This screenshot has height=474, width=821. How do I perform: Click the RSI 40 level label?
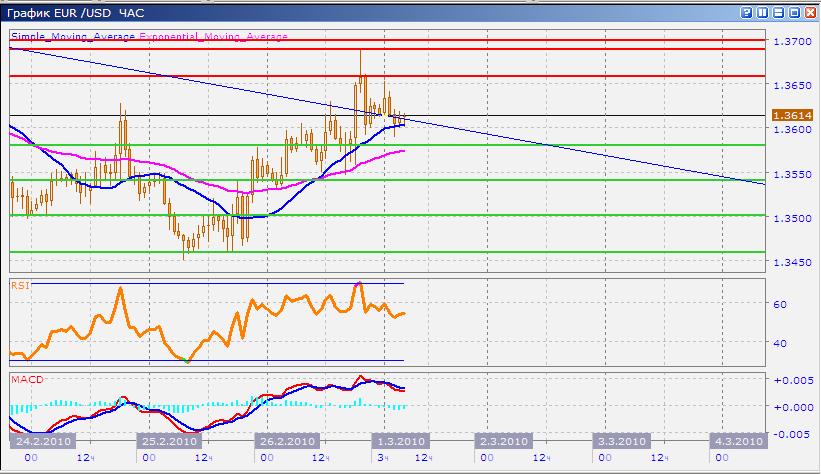(x=780, y=344)
